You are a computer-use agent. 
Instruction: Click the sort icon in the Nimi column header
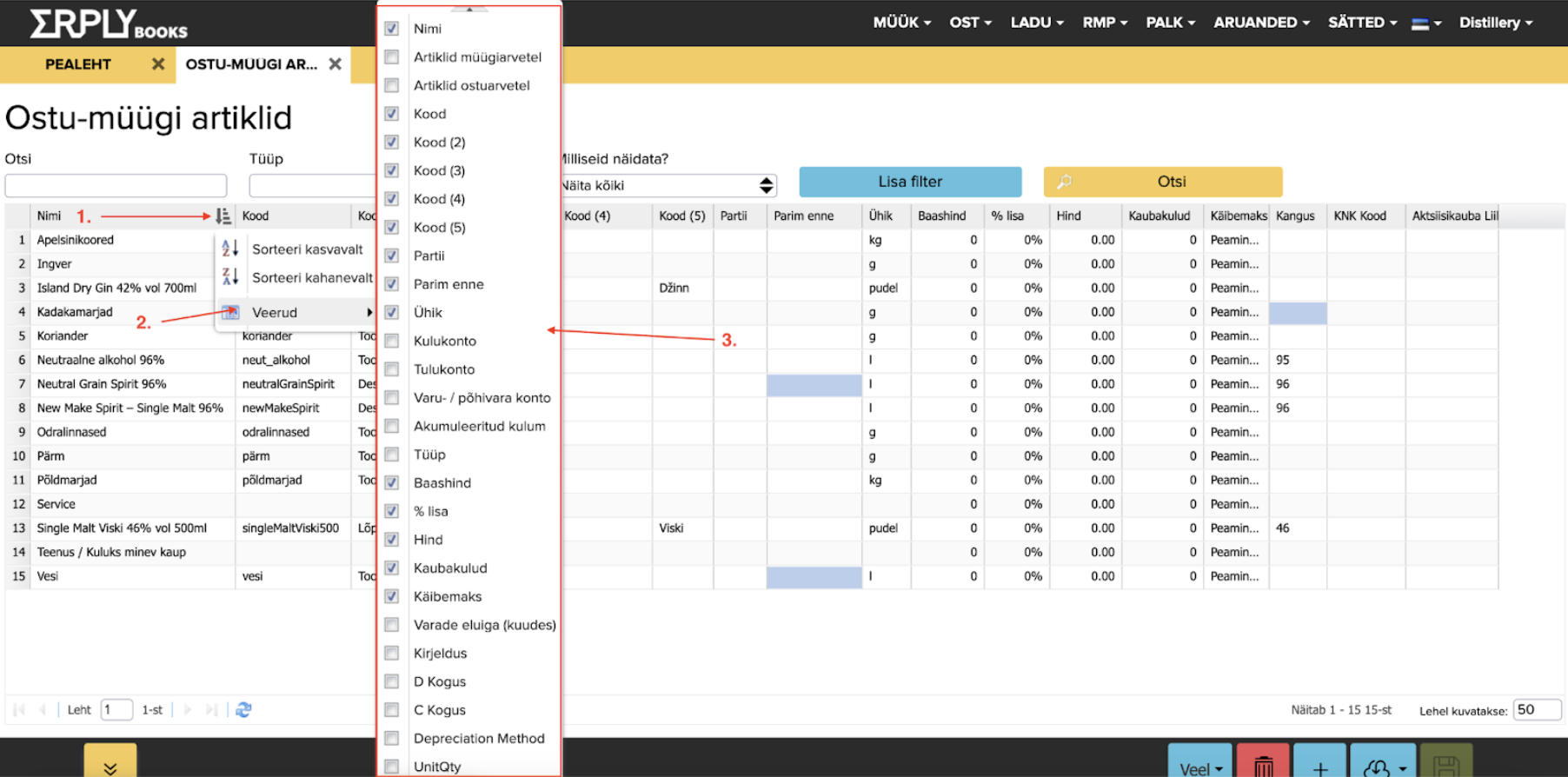coord(223,216)
